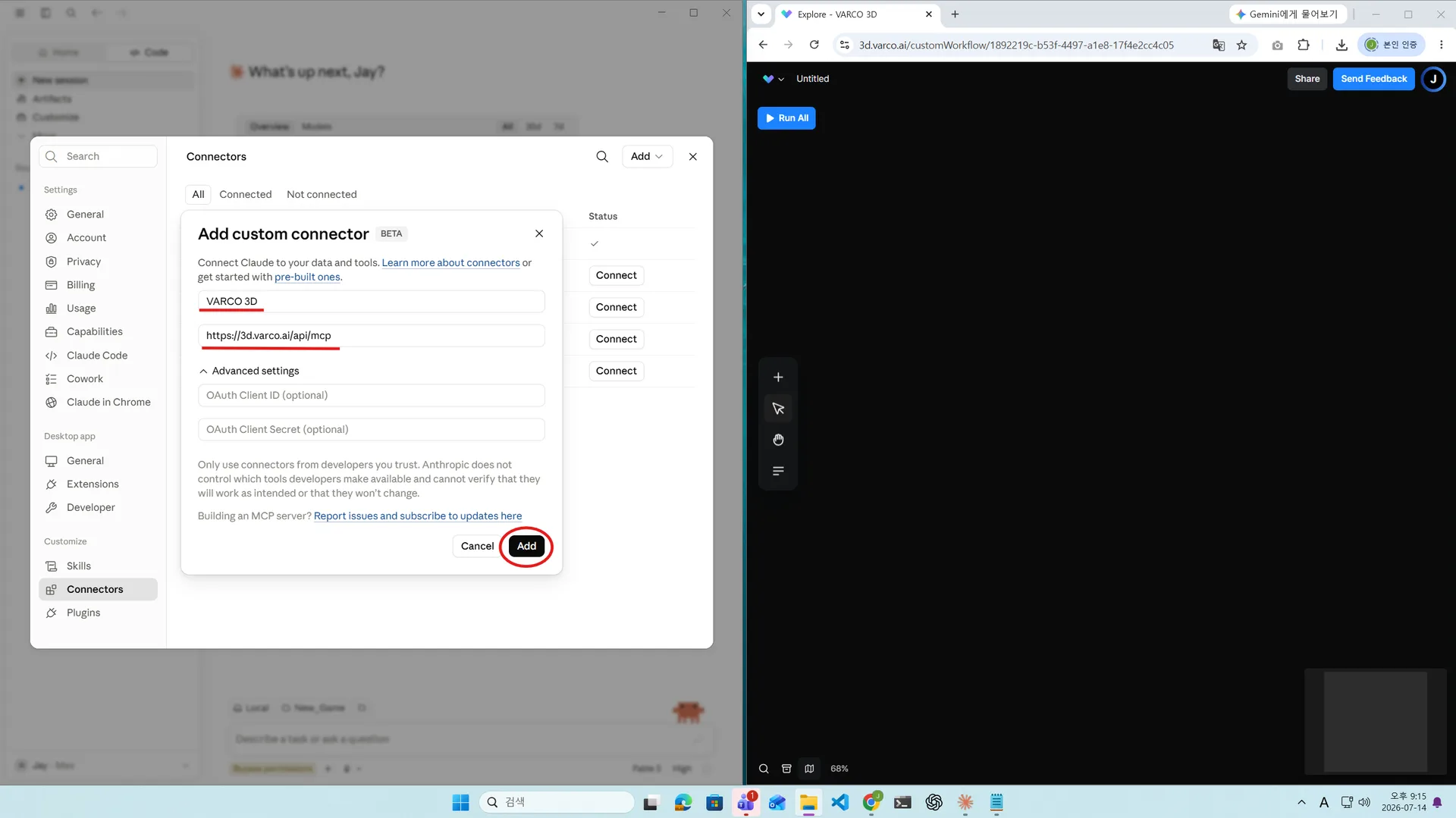Close the Add custom connector dialog

(539, 233)
